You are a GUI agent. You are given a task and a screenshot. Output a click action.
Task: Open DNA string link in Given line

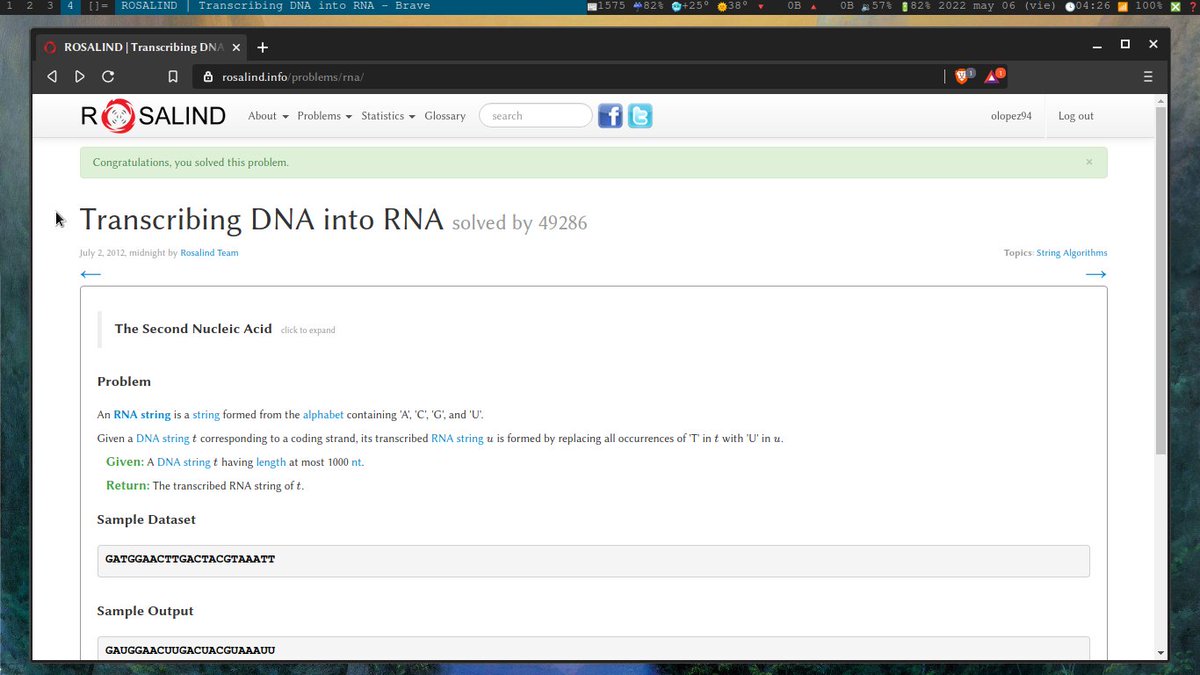pos(184,463)
